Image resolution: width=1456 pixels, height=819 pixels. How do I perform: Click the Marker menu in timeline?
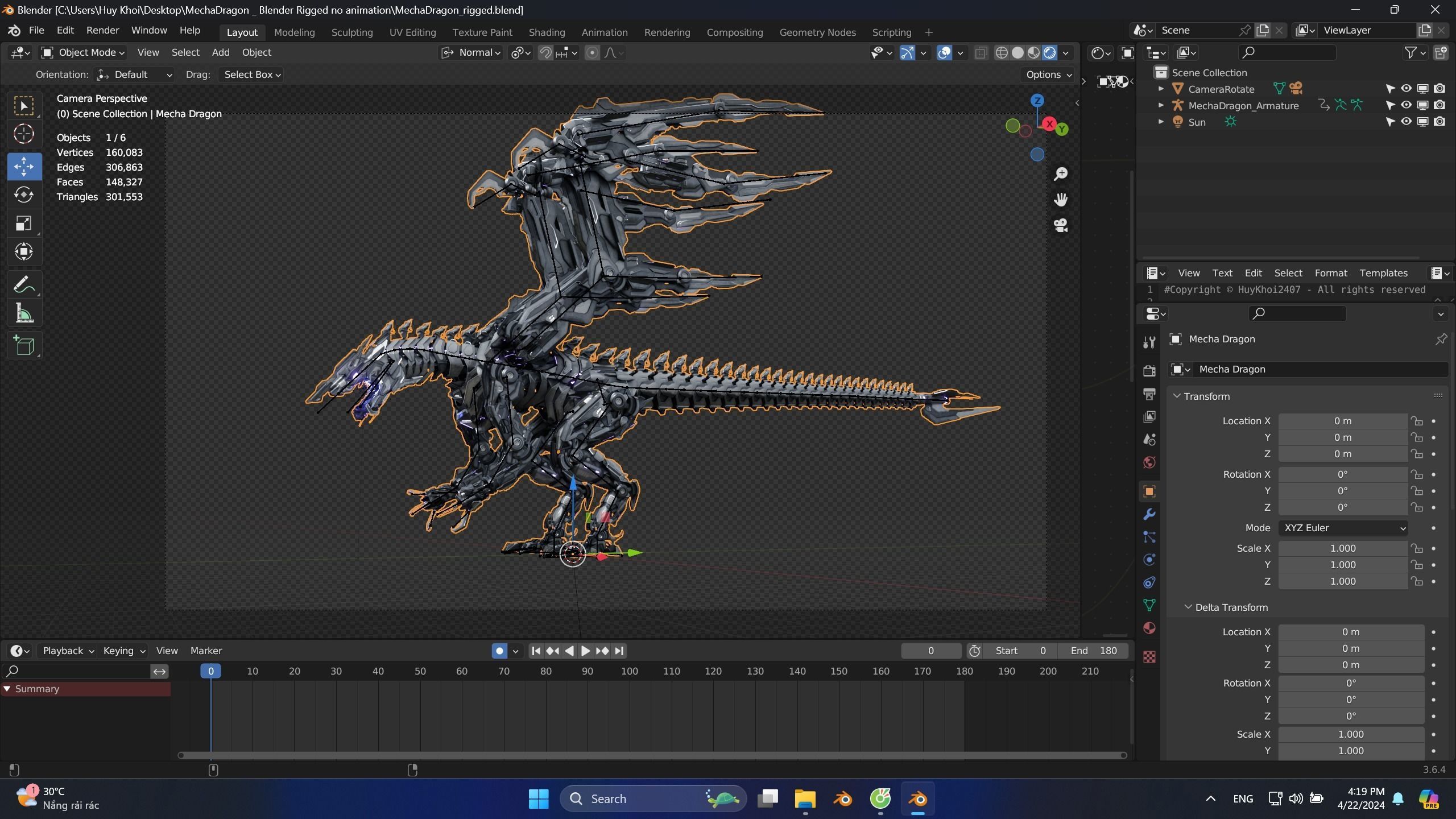point(206,651)
